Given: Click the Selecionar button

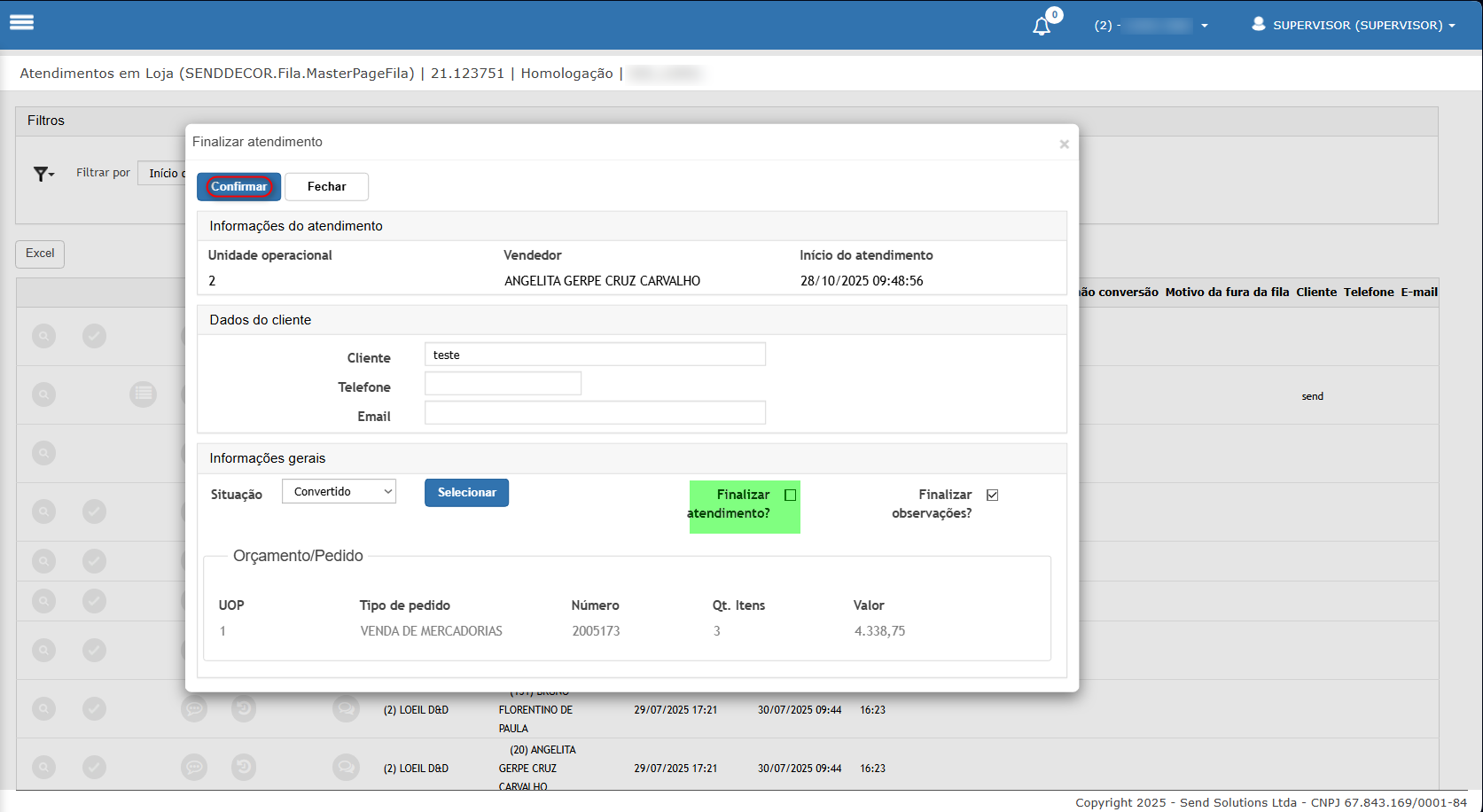Looking at the screenshot, I should (466, 493).
